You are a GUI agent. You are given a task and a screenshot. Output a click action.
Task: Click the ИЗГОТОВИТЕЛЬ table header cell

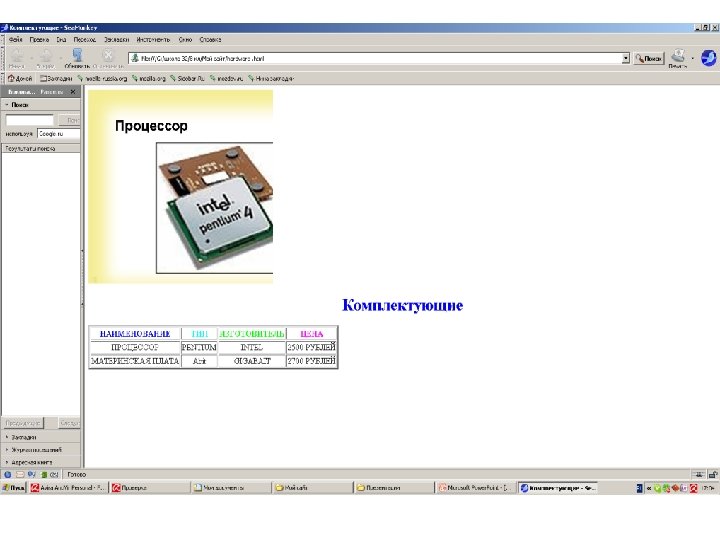[x=252, y=334]
